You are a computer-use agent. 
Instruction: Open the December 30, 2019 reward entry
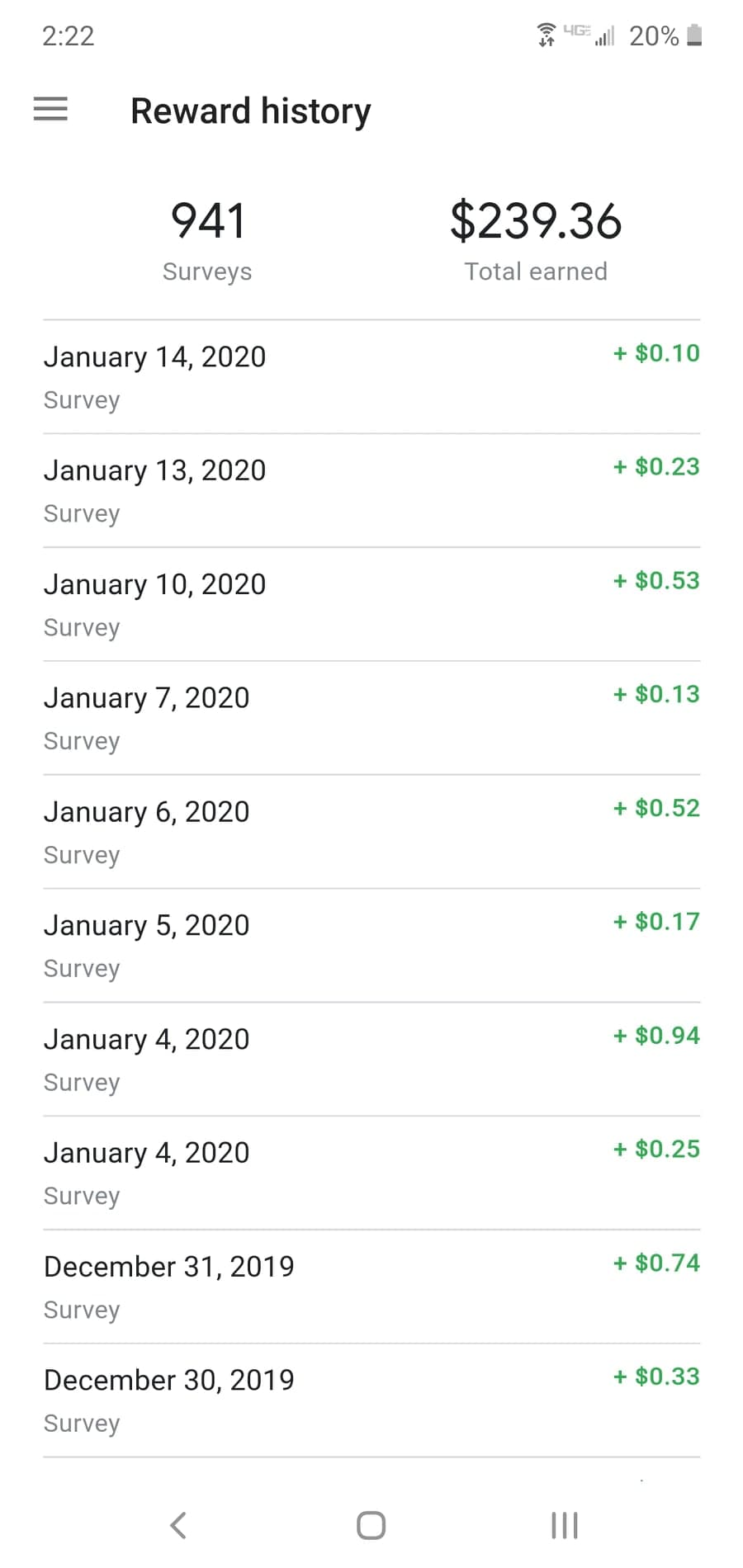click(x=371, y=1400)
